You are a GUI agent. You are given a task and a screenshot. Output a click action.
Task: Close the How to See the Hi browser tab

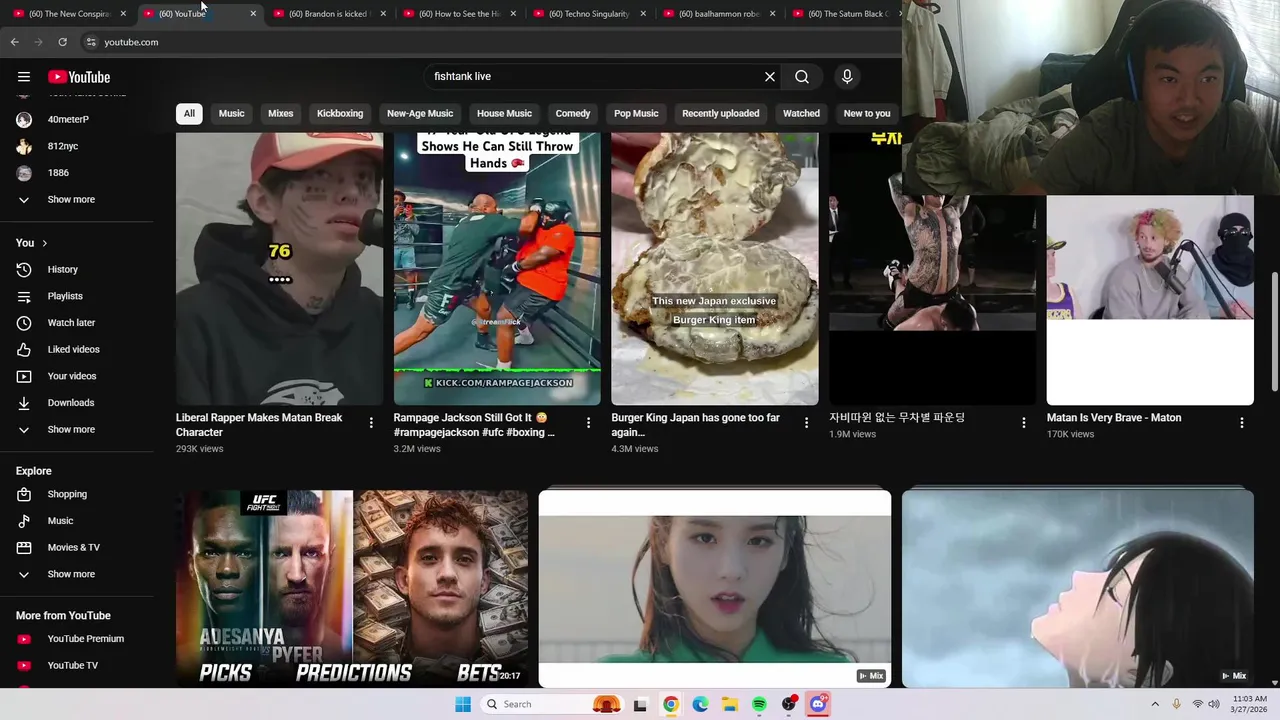(x=513, y=14)
